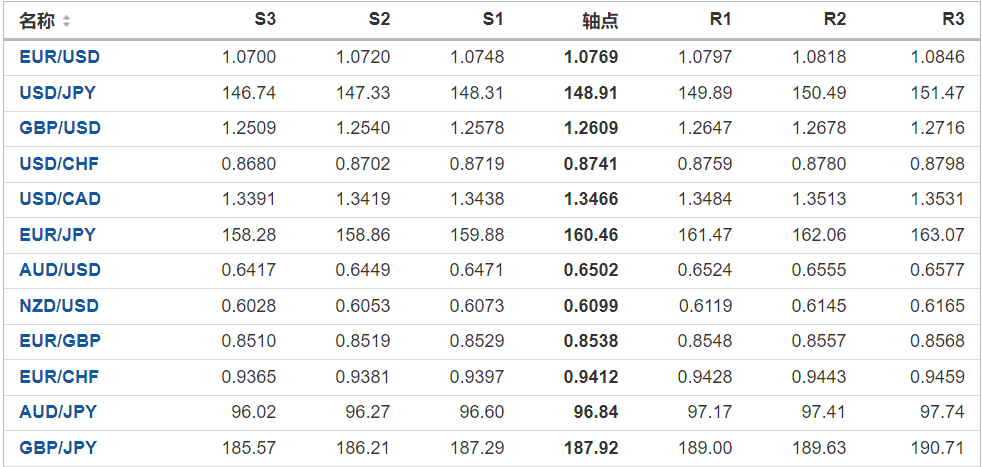
Task: Click the R3 column header
Action: tap(953, 19)
